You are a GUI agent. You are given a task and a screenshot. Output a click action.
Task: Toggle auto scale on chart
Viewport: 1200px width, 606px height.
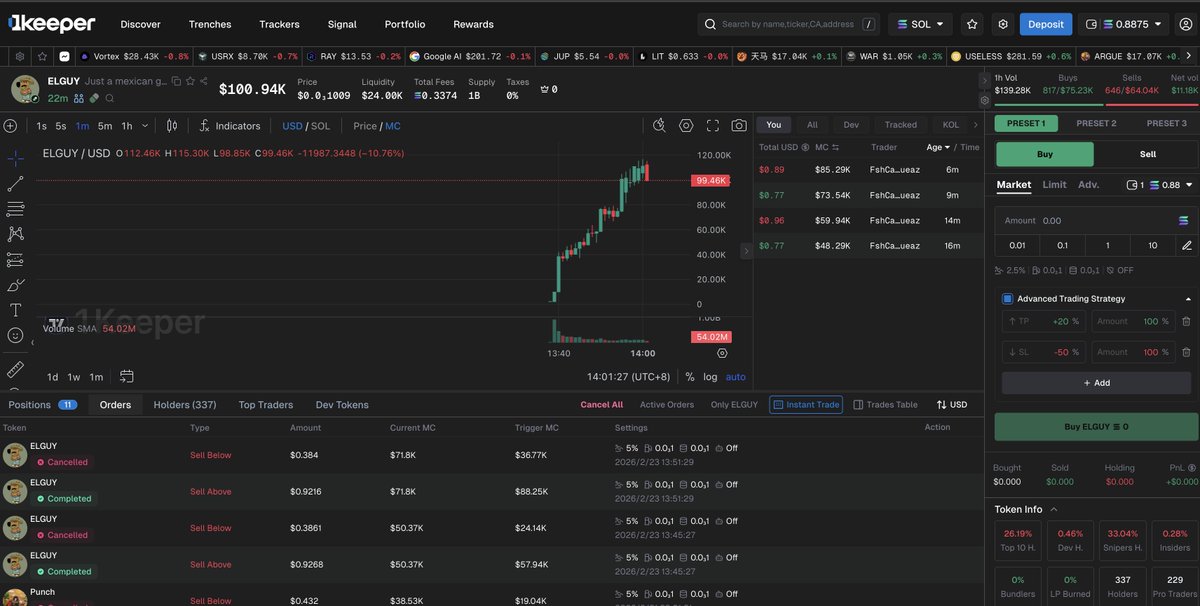736,377
